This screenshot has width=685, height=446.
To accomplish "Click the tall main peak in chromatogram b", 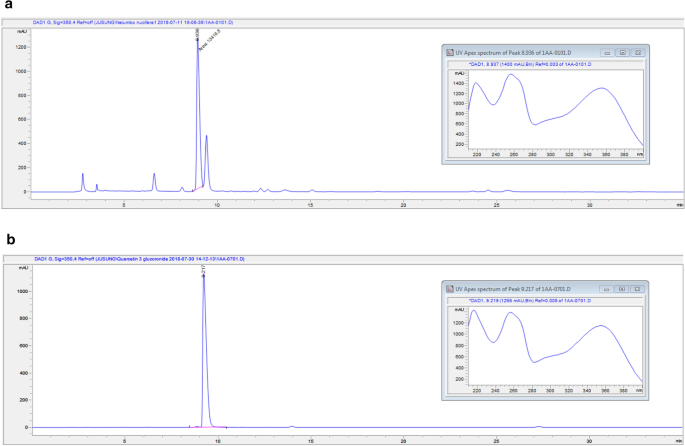I will pyautogui.click(x=204, y=349).
